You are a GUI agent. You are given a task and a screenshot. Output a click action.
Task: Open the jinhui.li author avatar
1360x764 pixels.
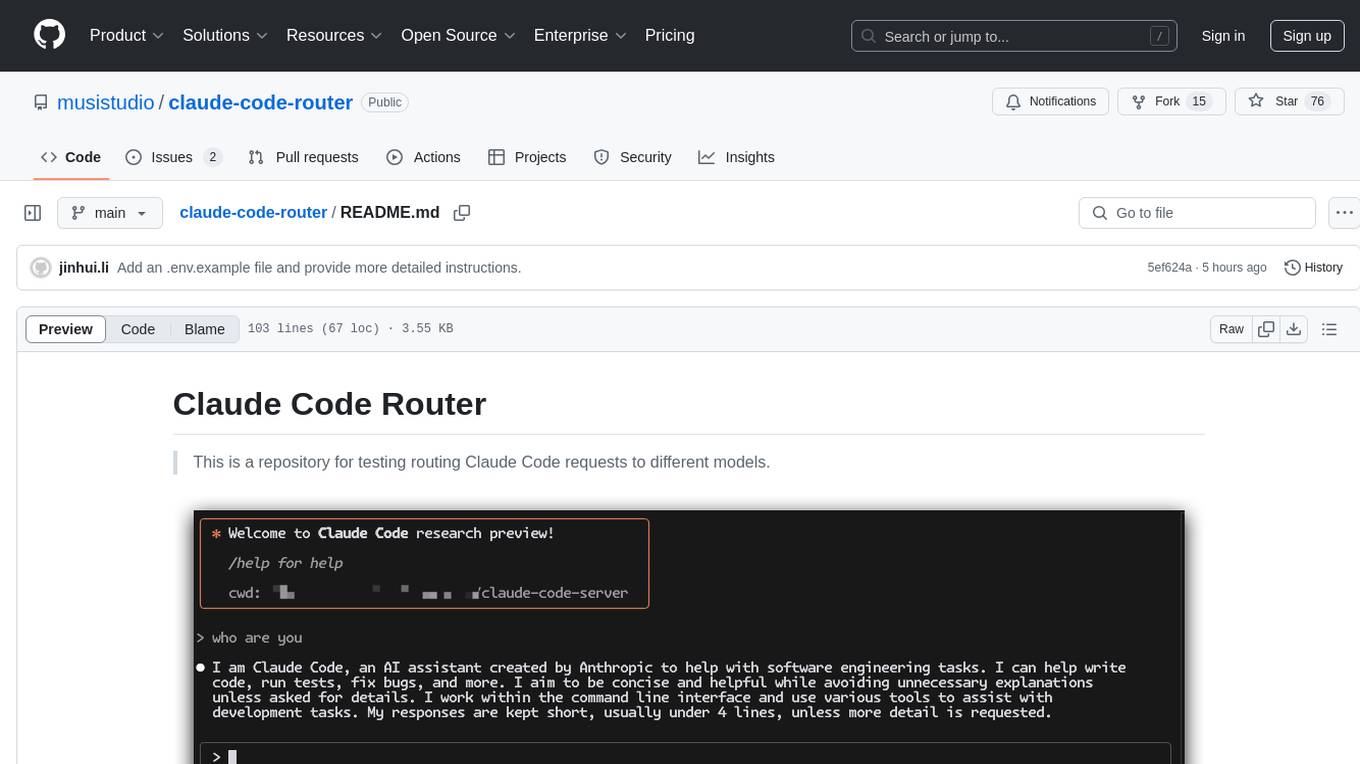pos(41,268)
